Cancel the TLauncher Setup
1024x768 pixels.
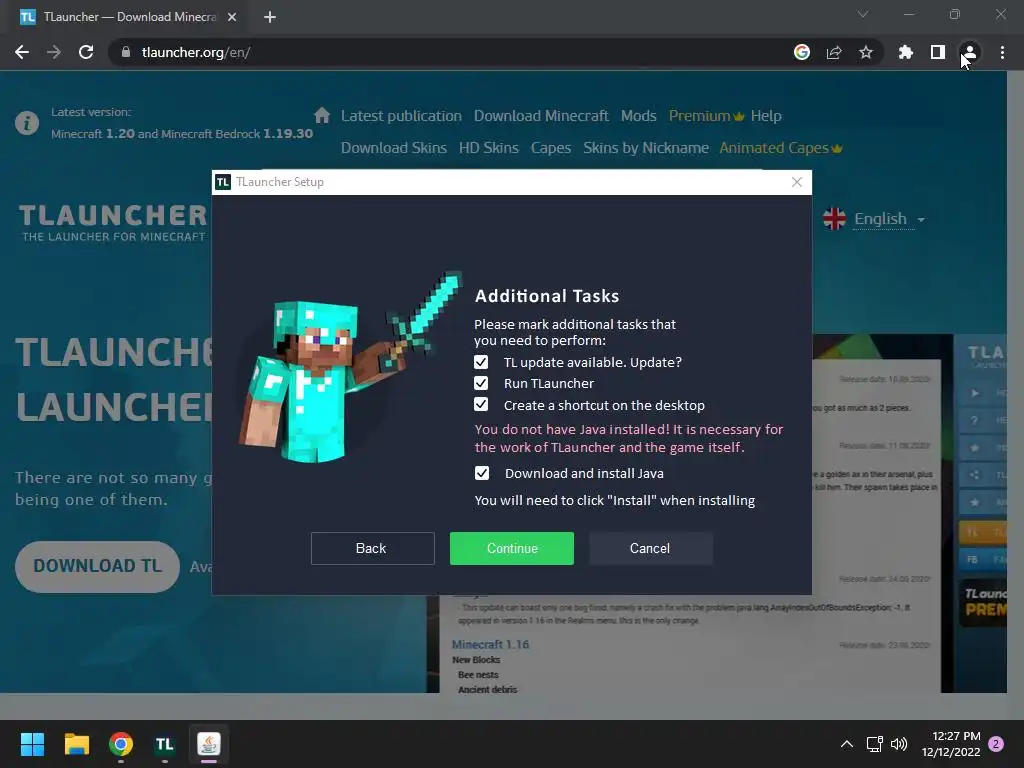pos(650,548)
